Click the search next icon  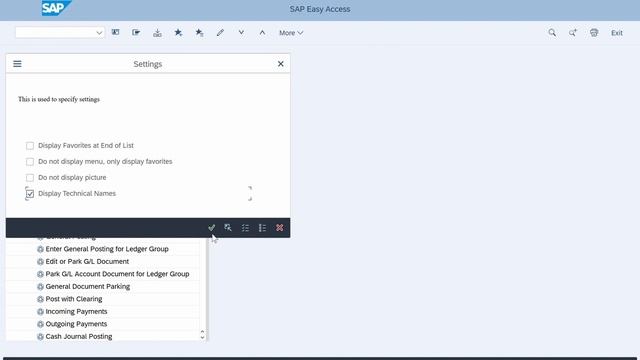573,33
